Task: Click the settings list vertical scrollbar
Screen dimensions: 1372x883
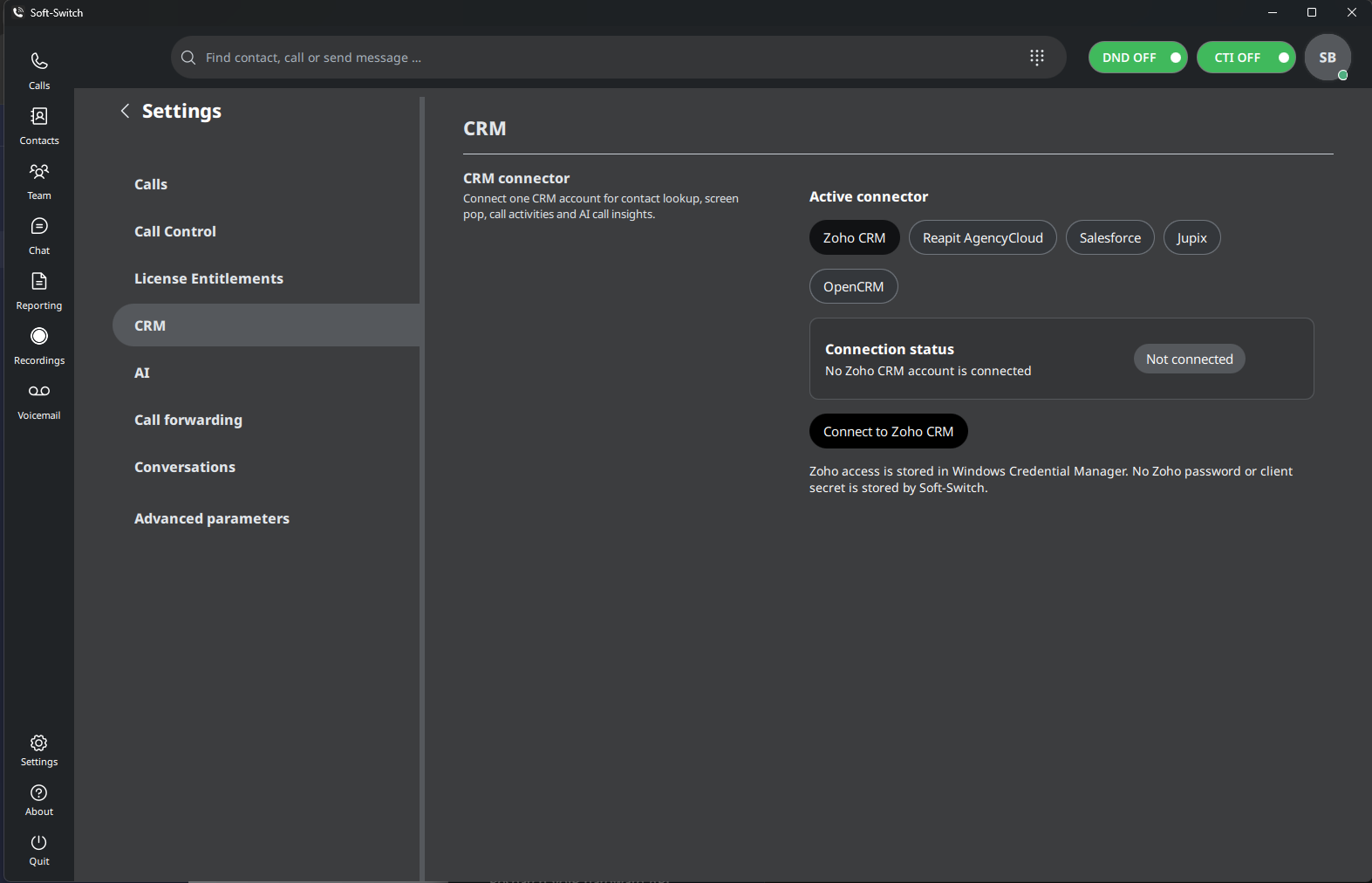Action: (422, 489)
